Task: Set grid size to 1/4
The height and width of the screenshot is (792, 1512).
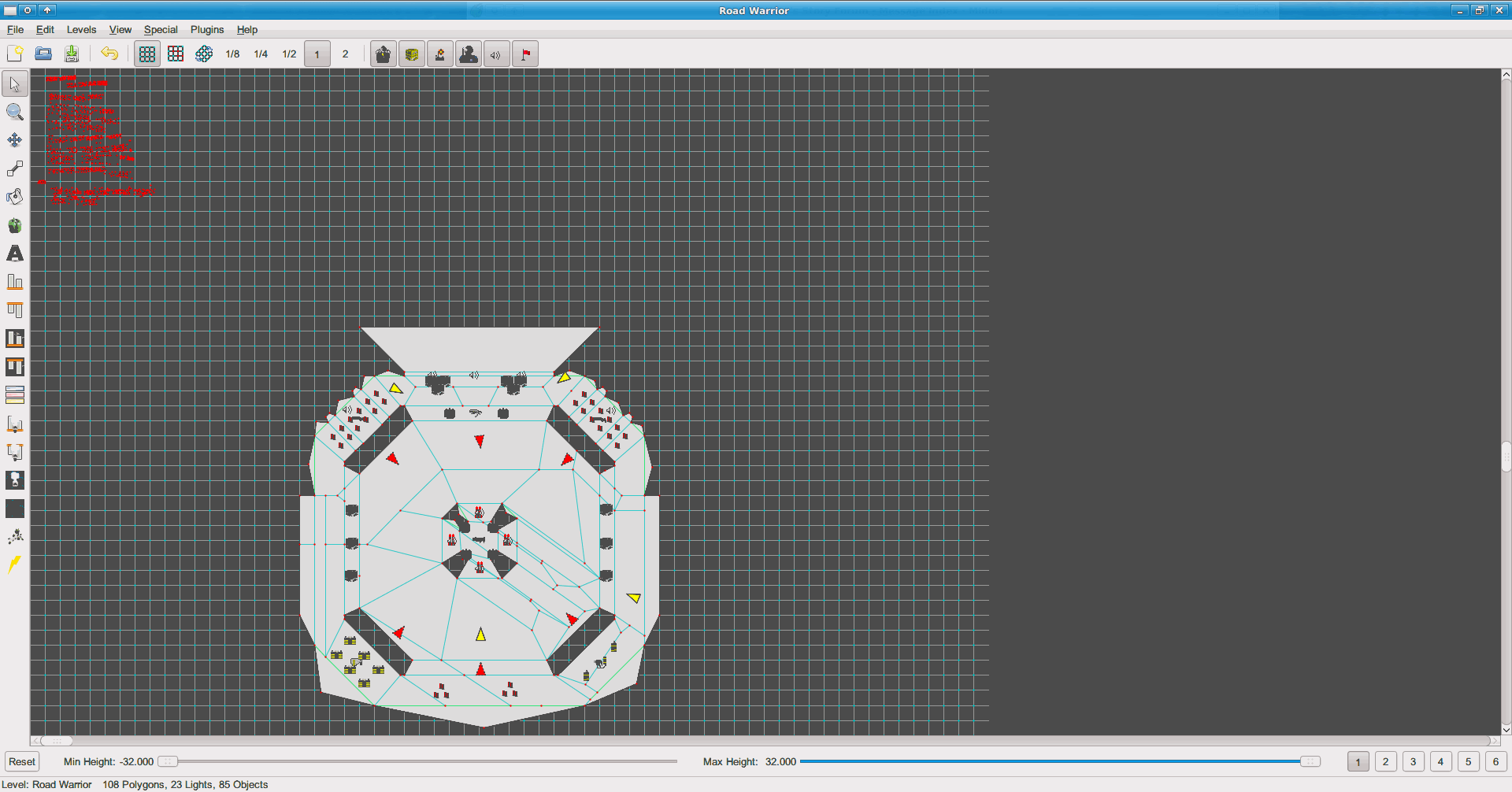Action: (261, 54)
